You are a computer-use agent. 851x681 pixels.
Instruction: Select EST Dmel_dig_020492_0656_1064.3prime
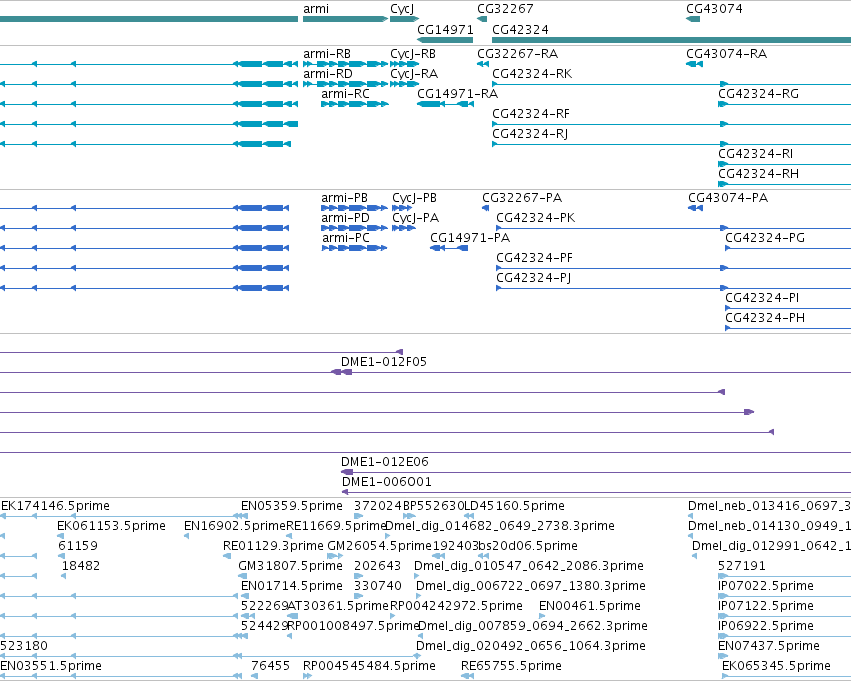(418, 656)
